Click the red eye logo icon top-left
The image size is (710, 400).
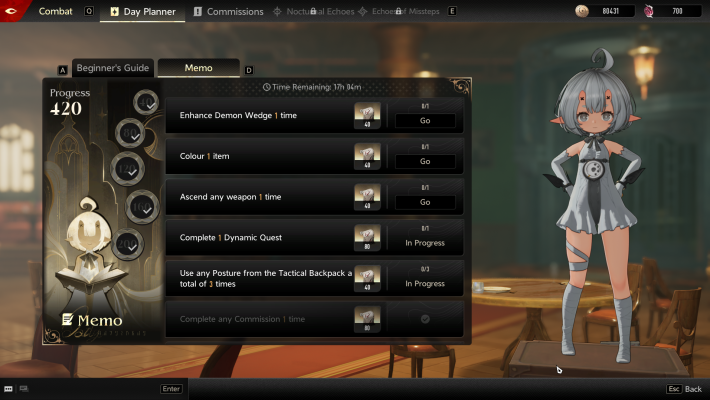tap(10, 11)
